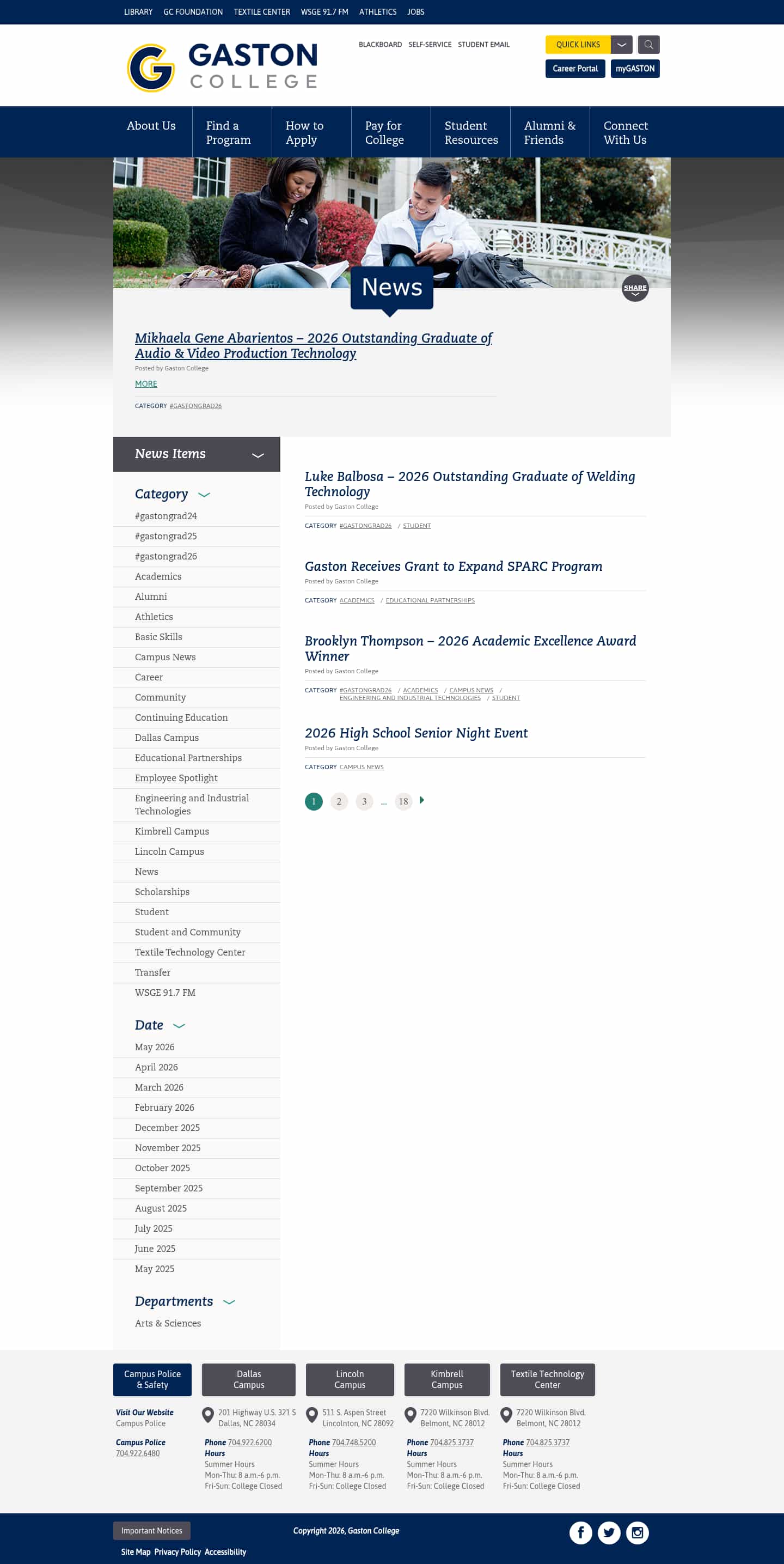Open the About Us menu
Screen dimensions: 784x1564
pos(151,126)
